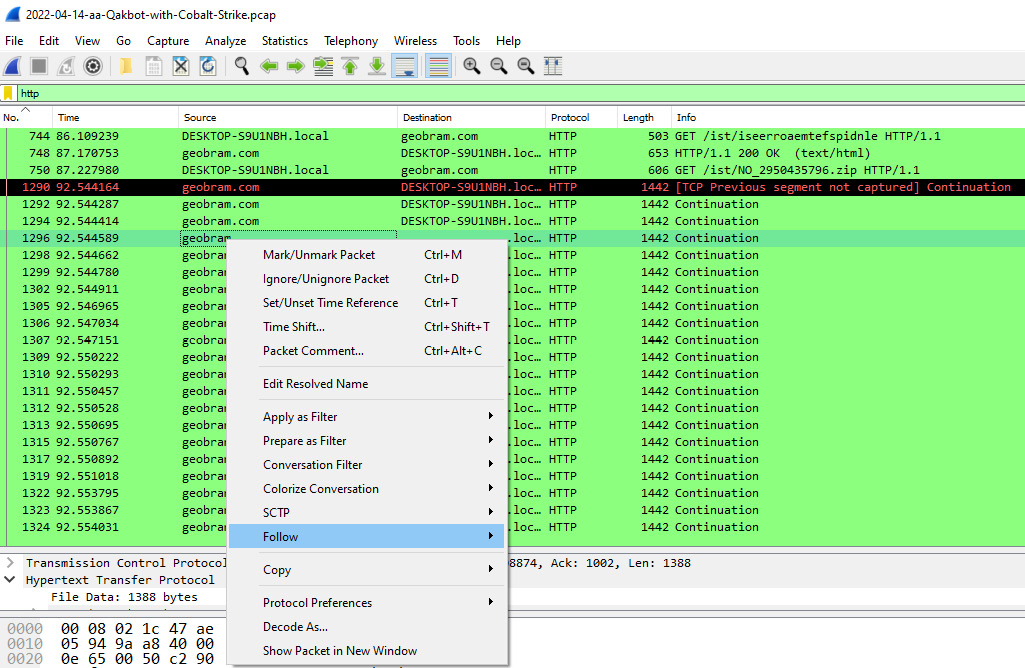Viewport: 1025px width, 668px height.
Task: Close this capture file icon
Action: tap(181, 66)
